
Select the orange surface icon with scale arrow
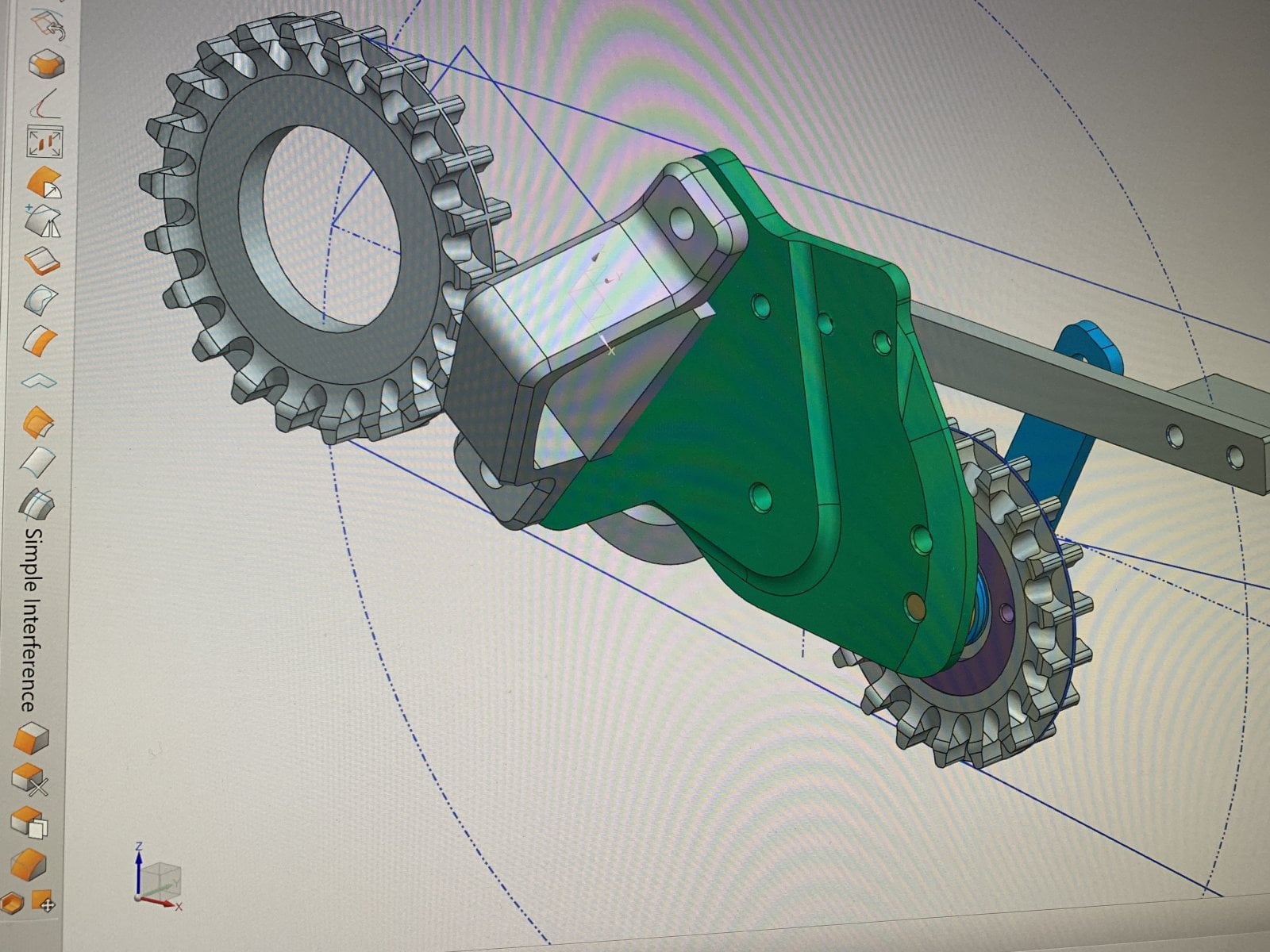tap(44, 182)
